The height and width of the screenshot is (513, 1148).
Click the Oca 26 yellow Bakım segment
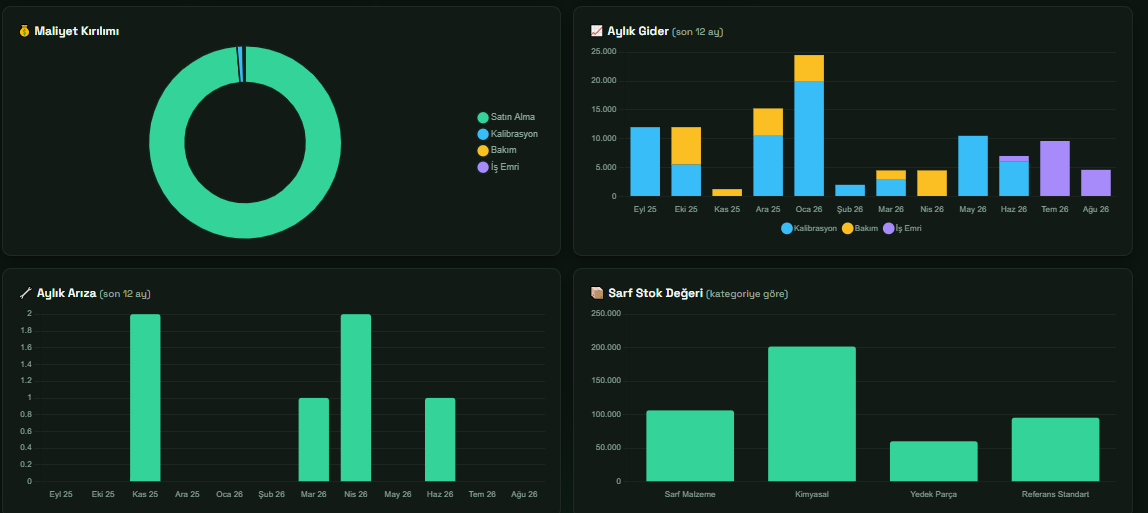pyautogui.click(x=809, y=68)
